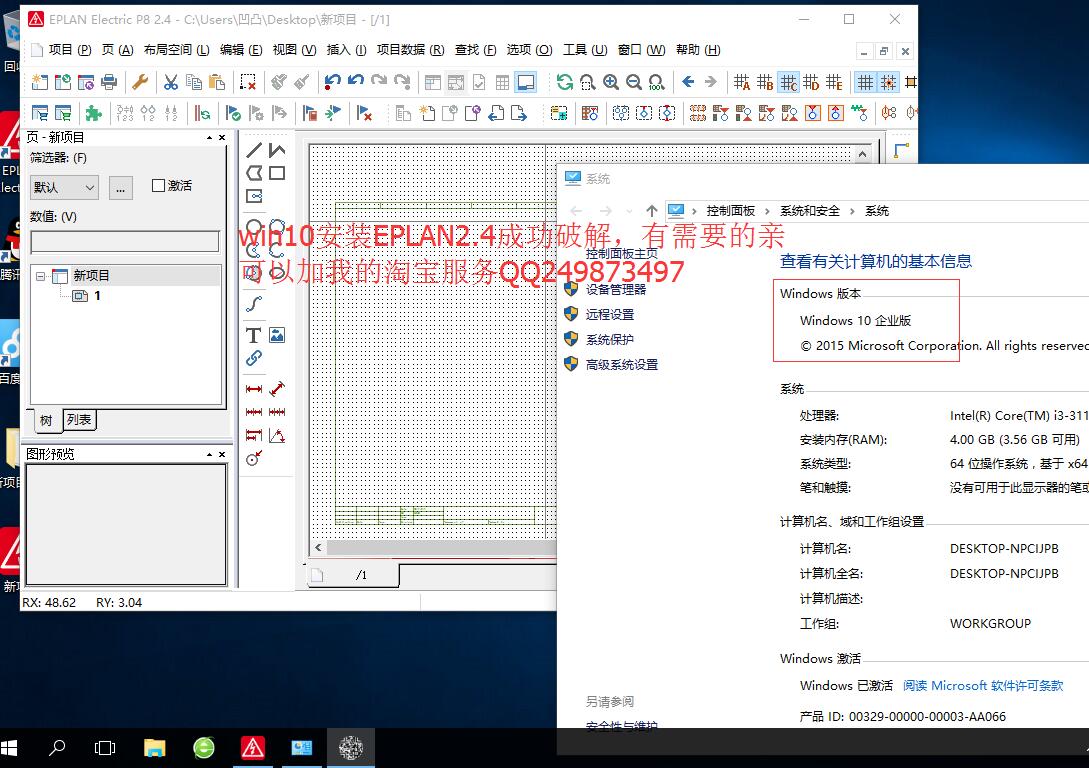The height and width of the screenshot is (768, 1089).
Task: Toggle the grid display on/off icon
Action: [x=865, y=83]
